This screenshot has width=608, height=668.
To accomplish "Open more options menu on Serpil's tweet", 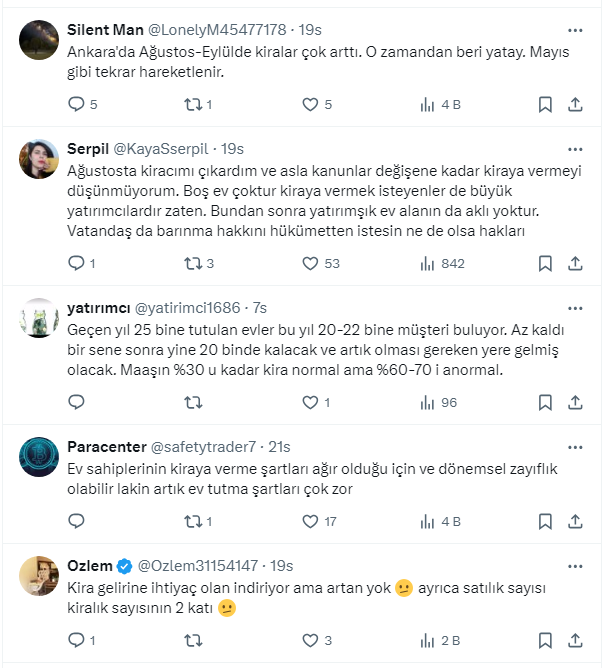I will coord(575,147).
